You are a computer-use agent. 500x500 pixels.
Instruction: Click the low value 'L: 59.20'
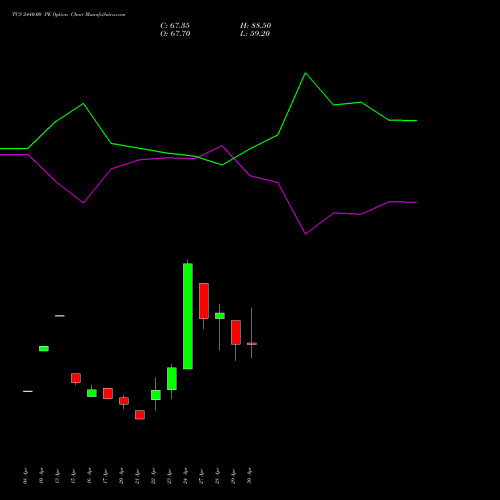click(255, 34)
